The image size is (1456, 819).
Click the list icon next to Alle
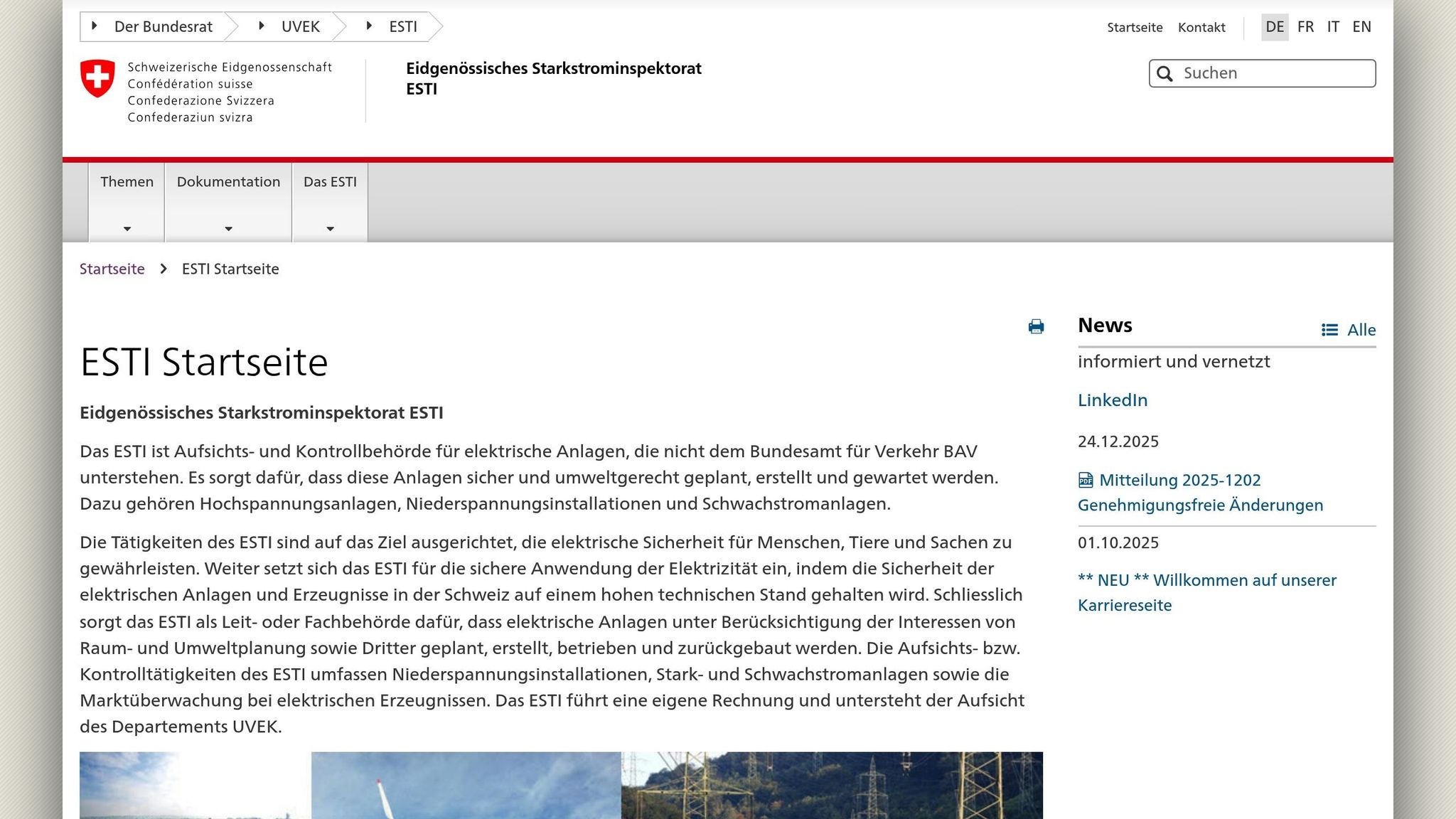coord(1329,330)
